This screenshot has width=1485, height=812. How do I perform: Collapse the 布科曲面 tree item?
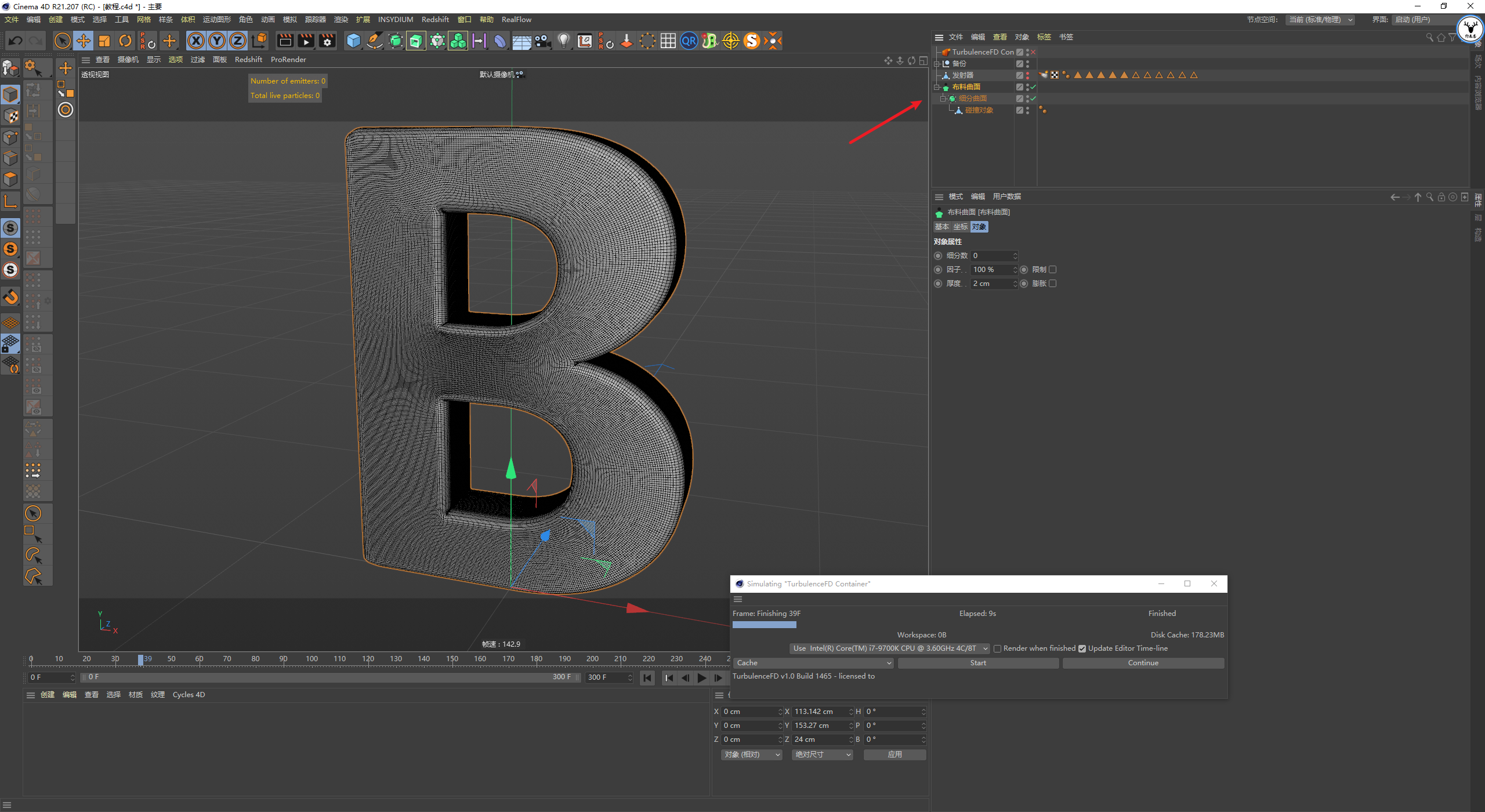pos(936,87)
